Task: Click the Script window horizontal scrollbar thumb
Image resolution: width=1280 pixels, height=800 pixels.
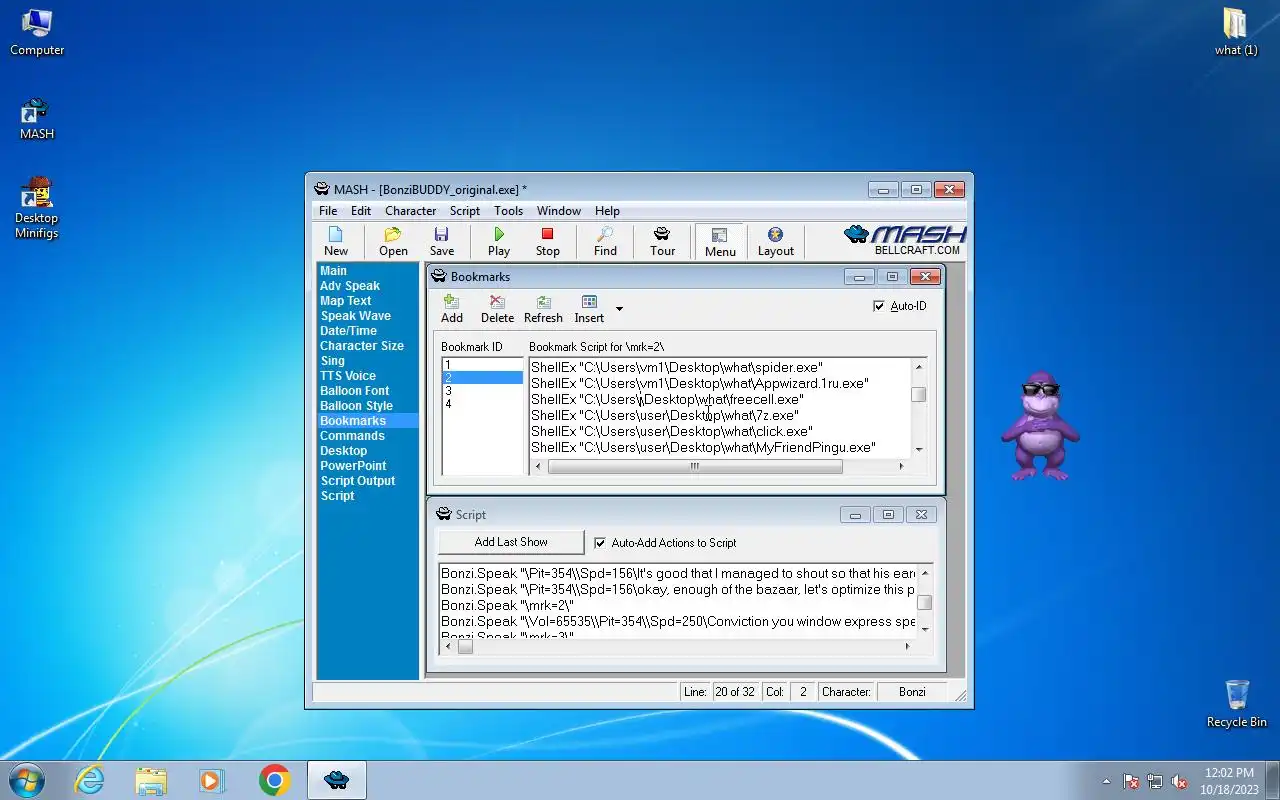Action: pyautogui.click(x=465, y=646)
